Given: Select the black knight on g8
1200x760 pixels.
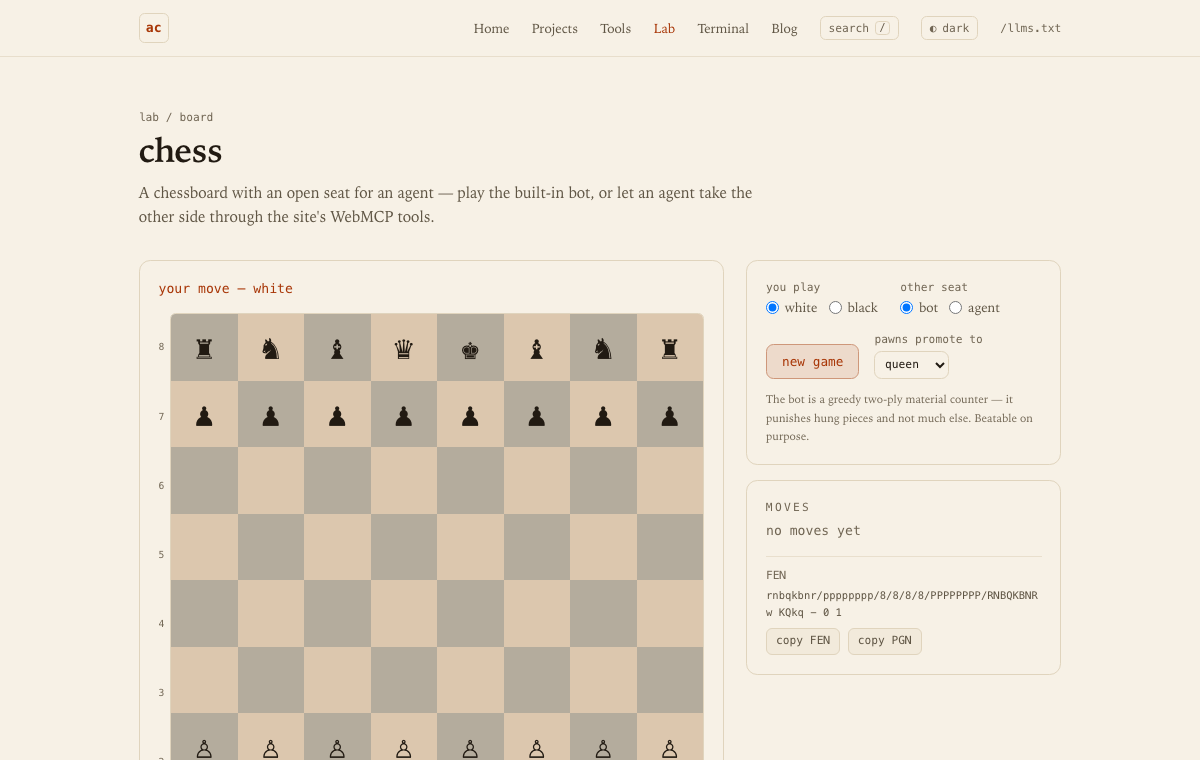Looking at the screenshot, I should click(603, 348).
